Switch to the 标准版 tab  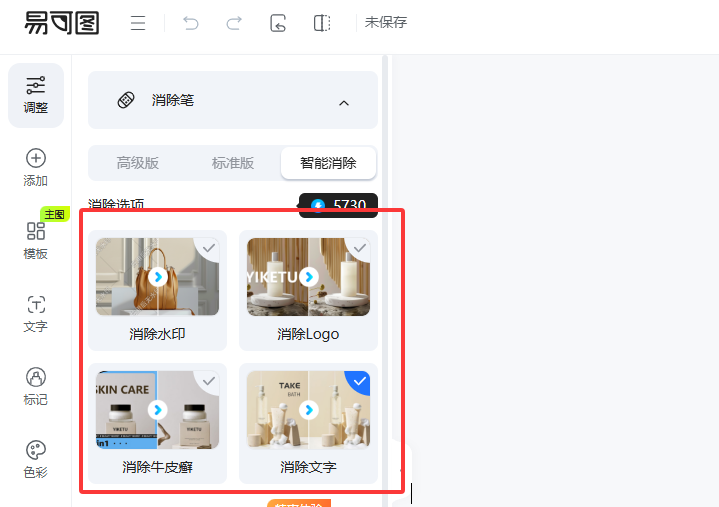[x=233, y=163]
